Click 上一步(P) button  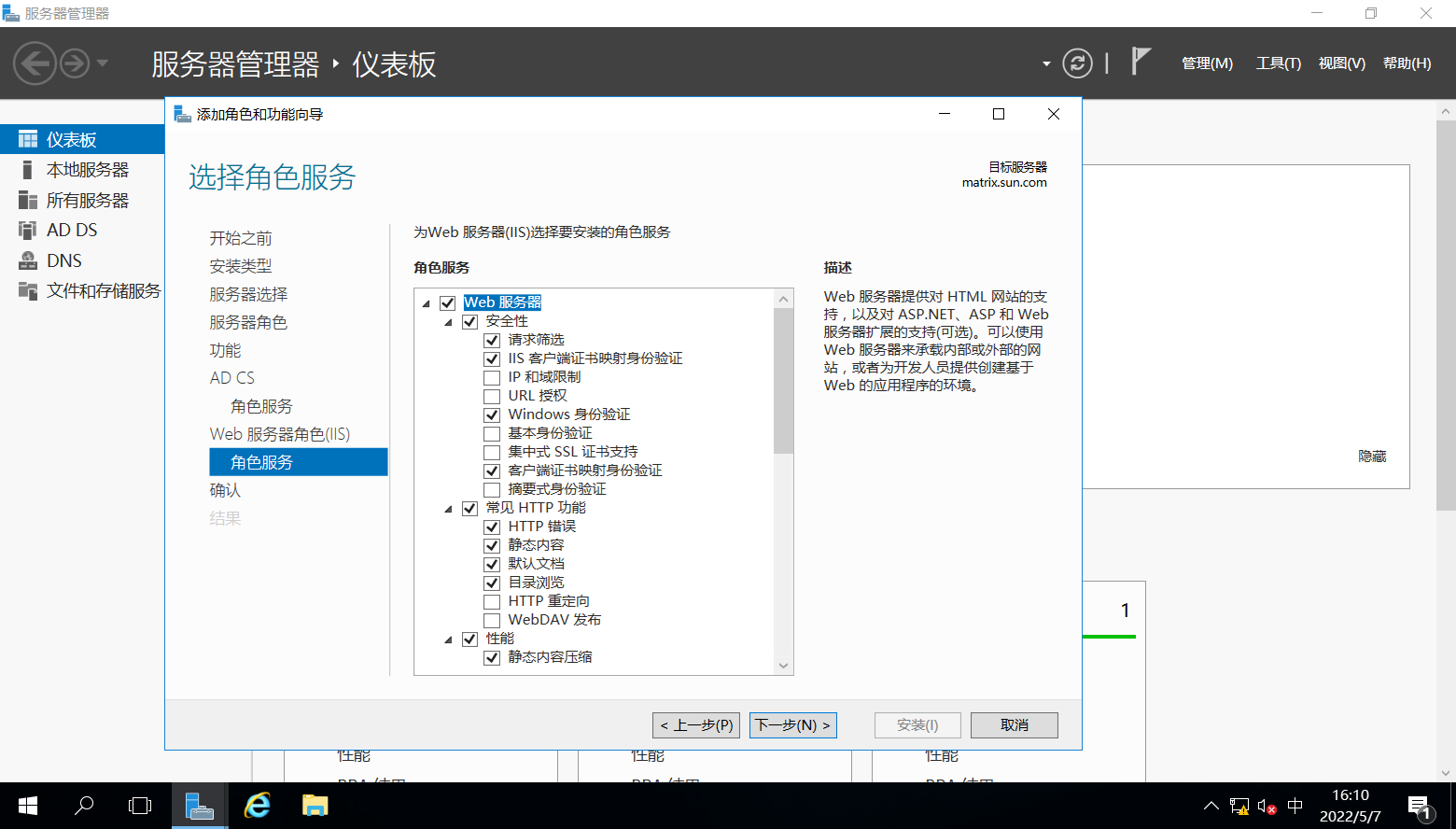(696, 725)
